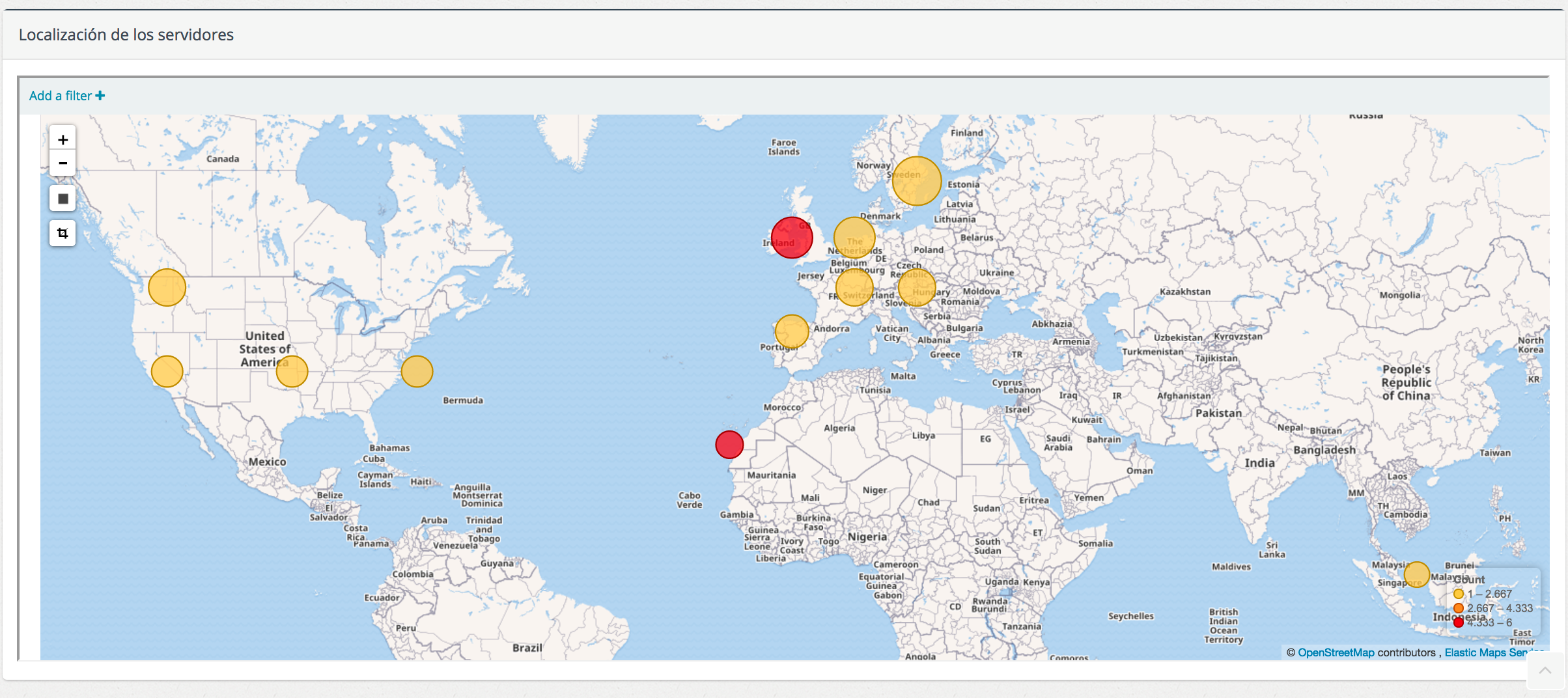Click the yellow marker over Portugal

pos(791,331)
